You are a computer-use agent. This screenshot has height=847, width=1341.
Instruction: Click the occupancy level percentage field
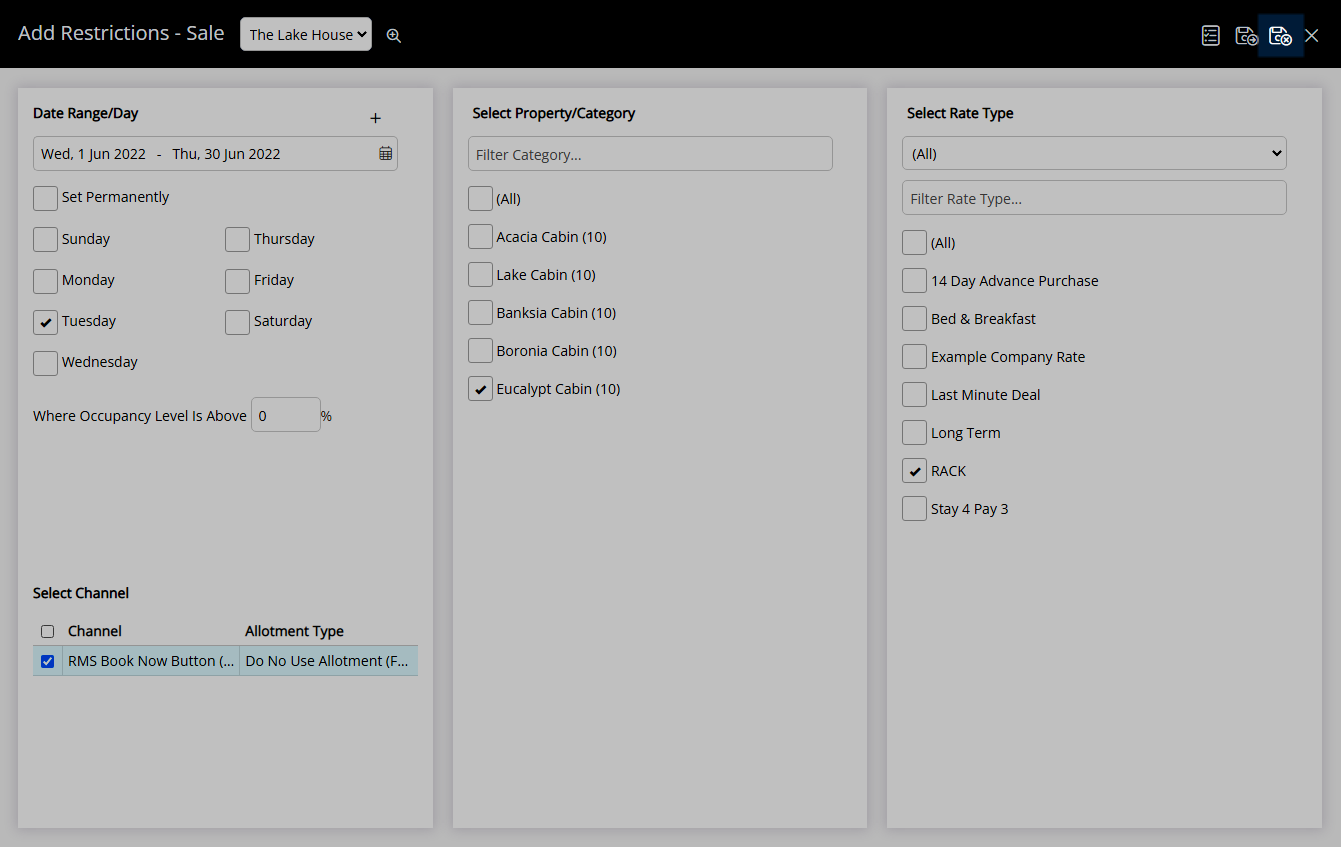tap(286, 415)
